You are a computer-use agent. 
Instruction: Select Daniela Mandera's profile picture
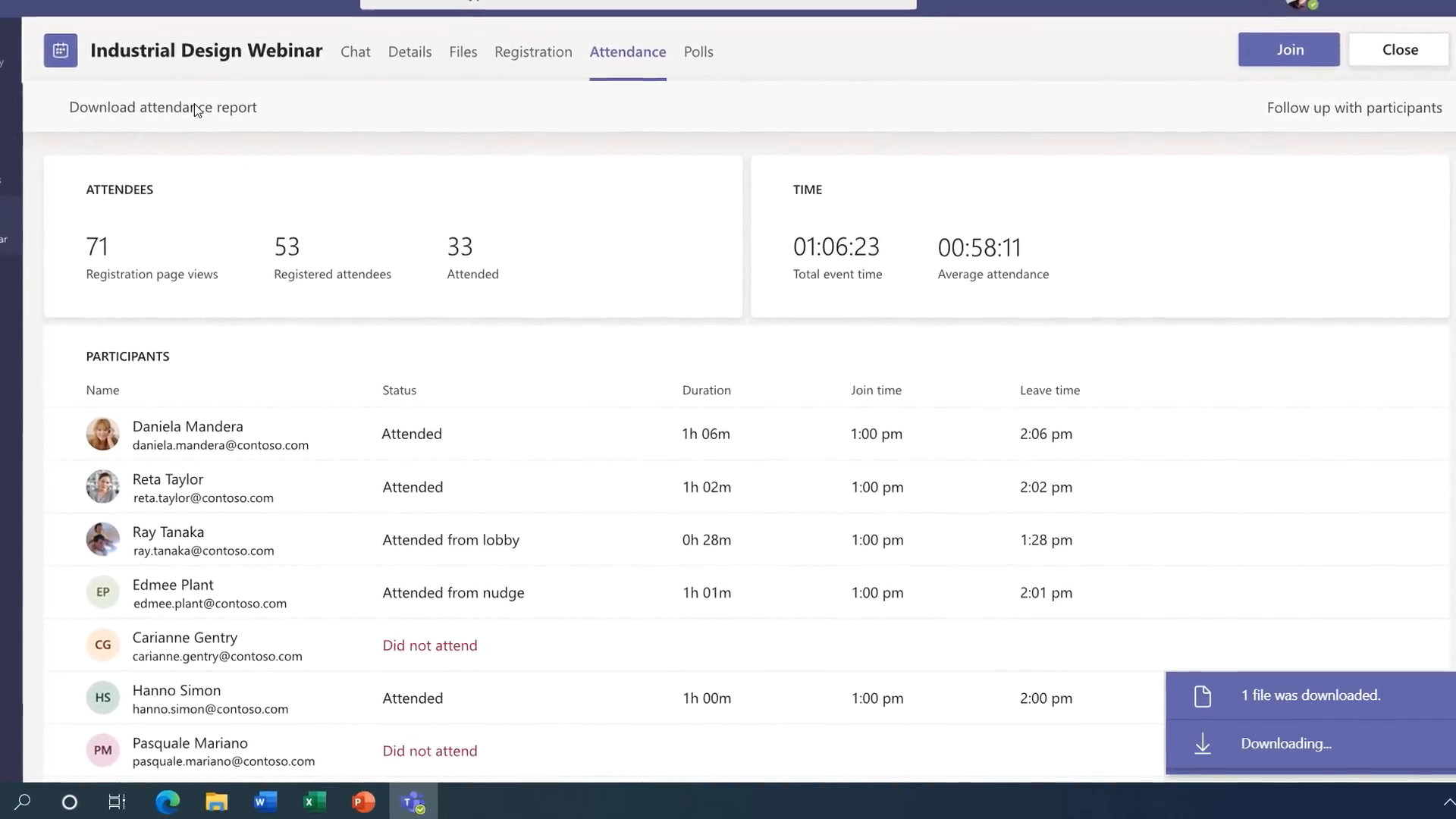(102, 435)
